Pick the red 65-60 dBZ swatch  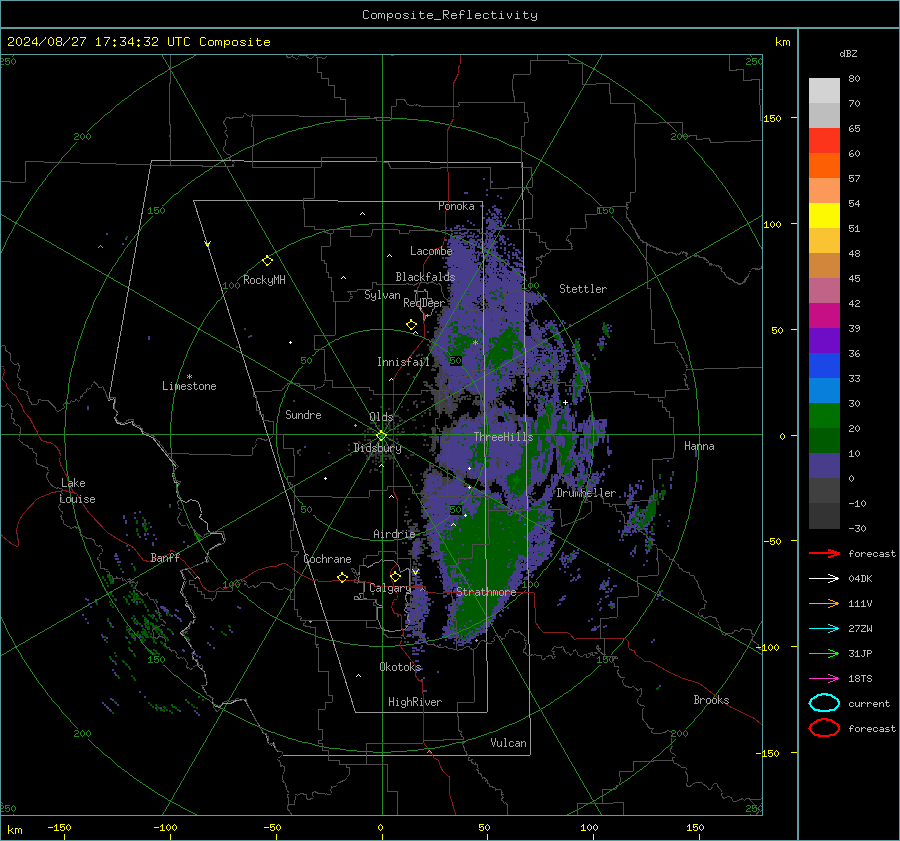pyautogui.click(x=824, y=141)
